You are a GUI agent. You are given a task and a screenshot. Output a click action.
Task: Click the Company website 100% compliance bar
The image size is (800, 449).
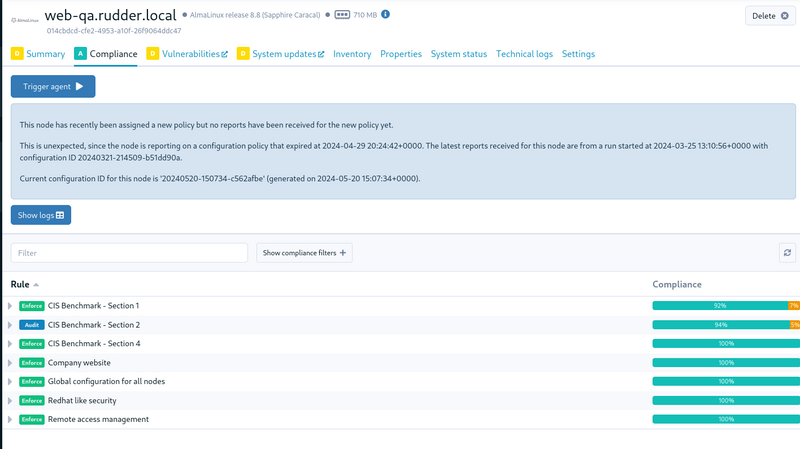click(x=726, y=363)
